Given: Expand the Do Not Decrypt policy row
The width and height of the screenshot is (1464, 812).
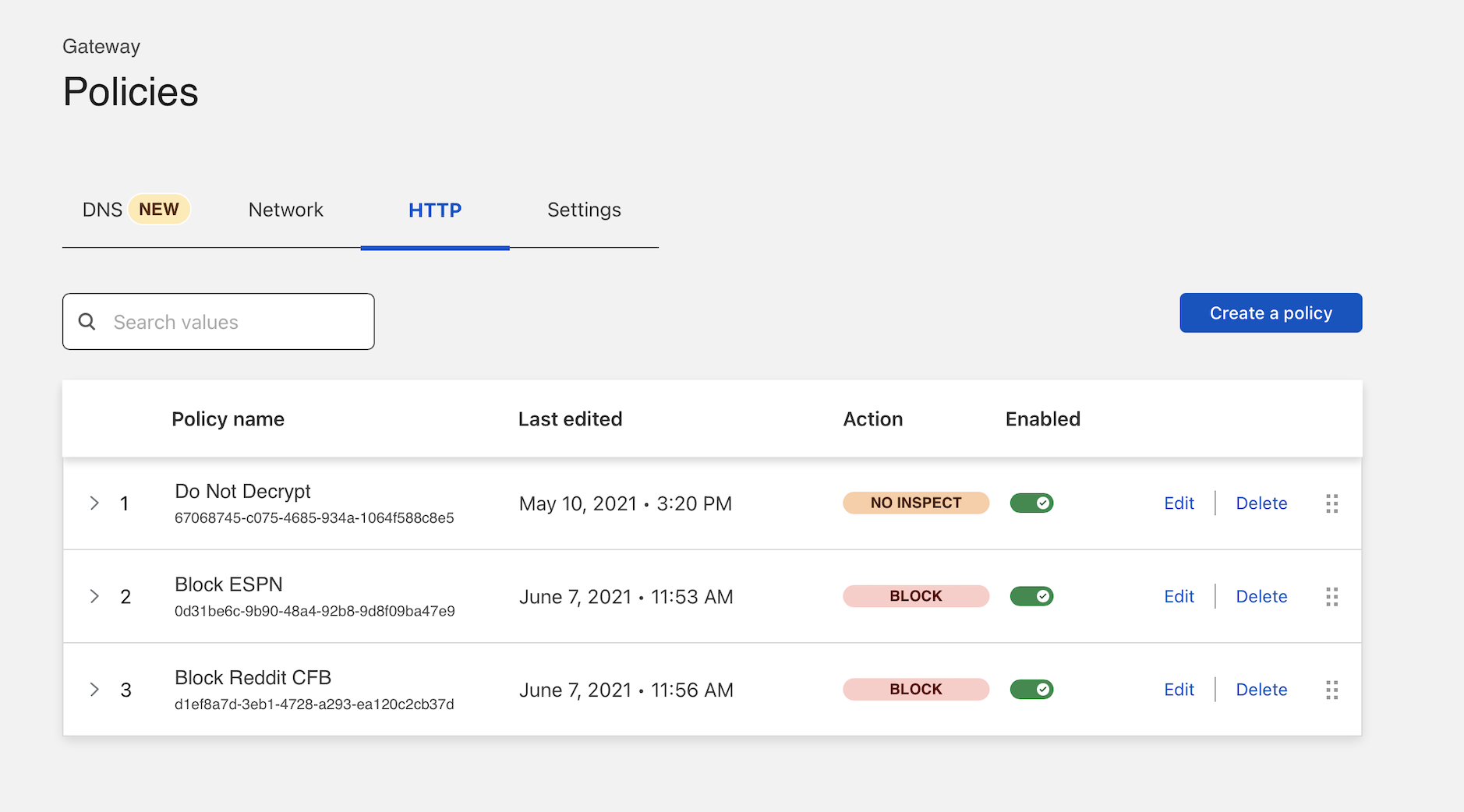Looking at the screenshot, I should pyautogui.click(x=94, y=503).
